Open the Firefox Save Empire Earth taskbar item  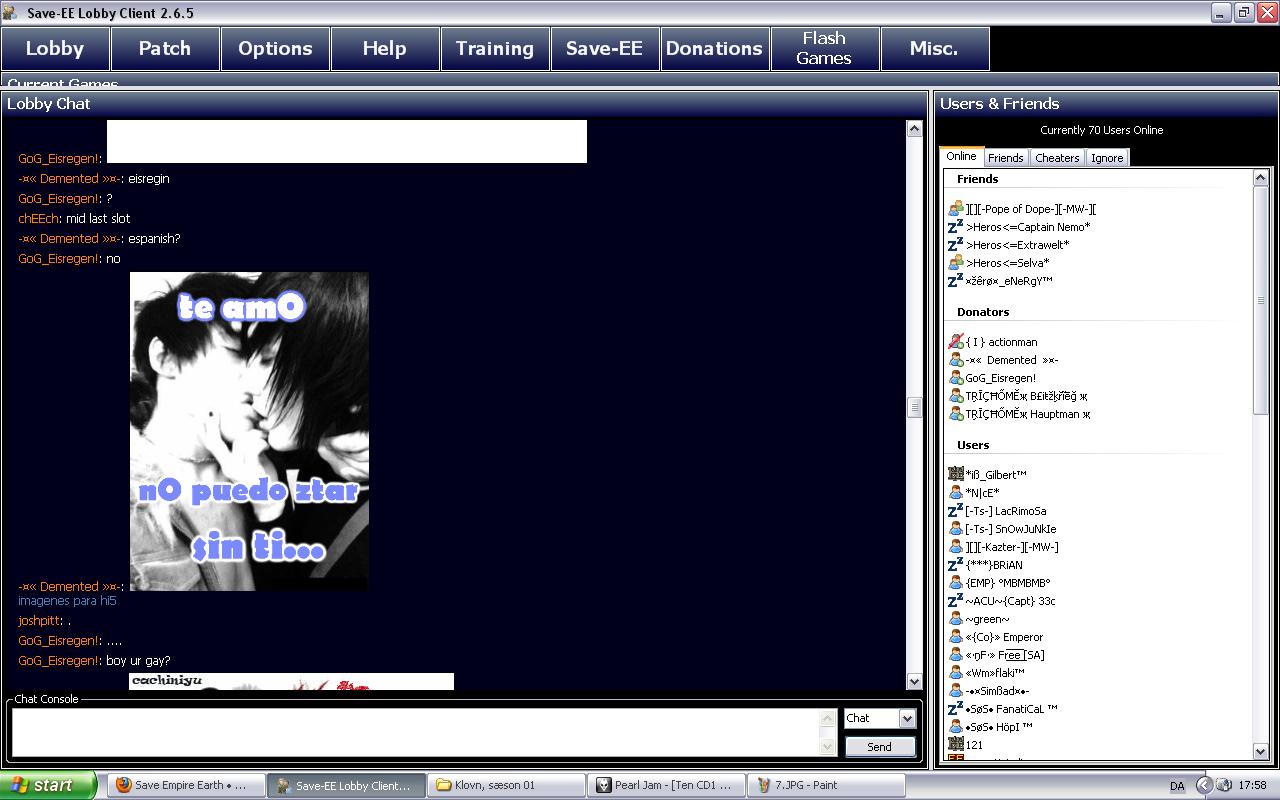(186, 785)
